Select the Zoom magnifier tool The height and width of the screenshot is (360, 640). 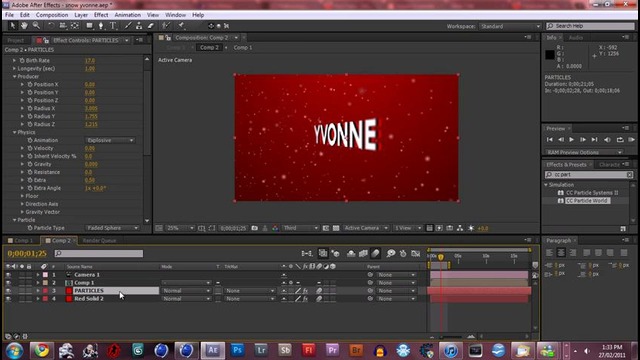pos(36,26)
